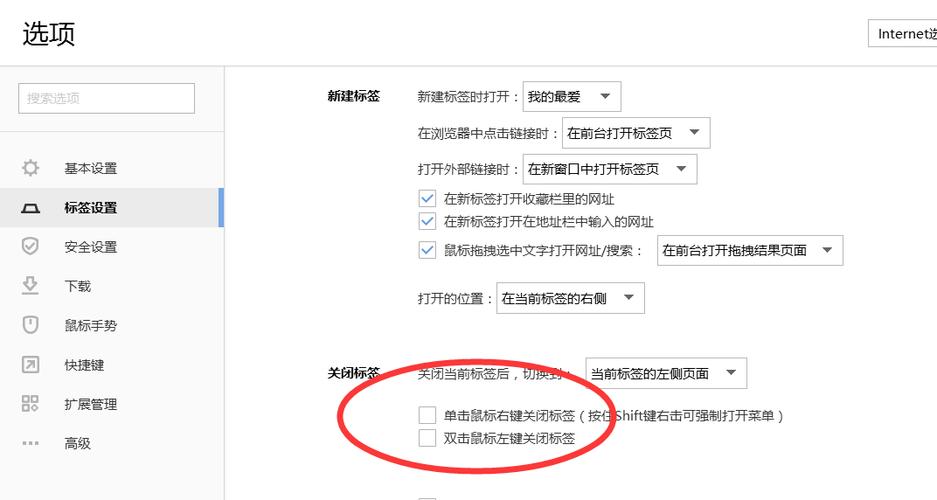Screen dimensions: 937x500
Task: Click the gear icon for 基本设置
Action: [30, 168]
